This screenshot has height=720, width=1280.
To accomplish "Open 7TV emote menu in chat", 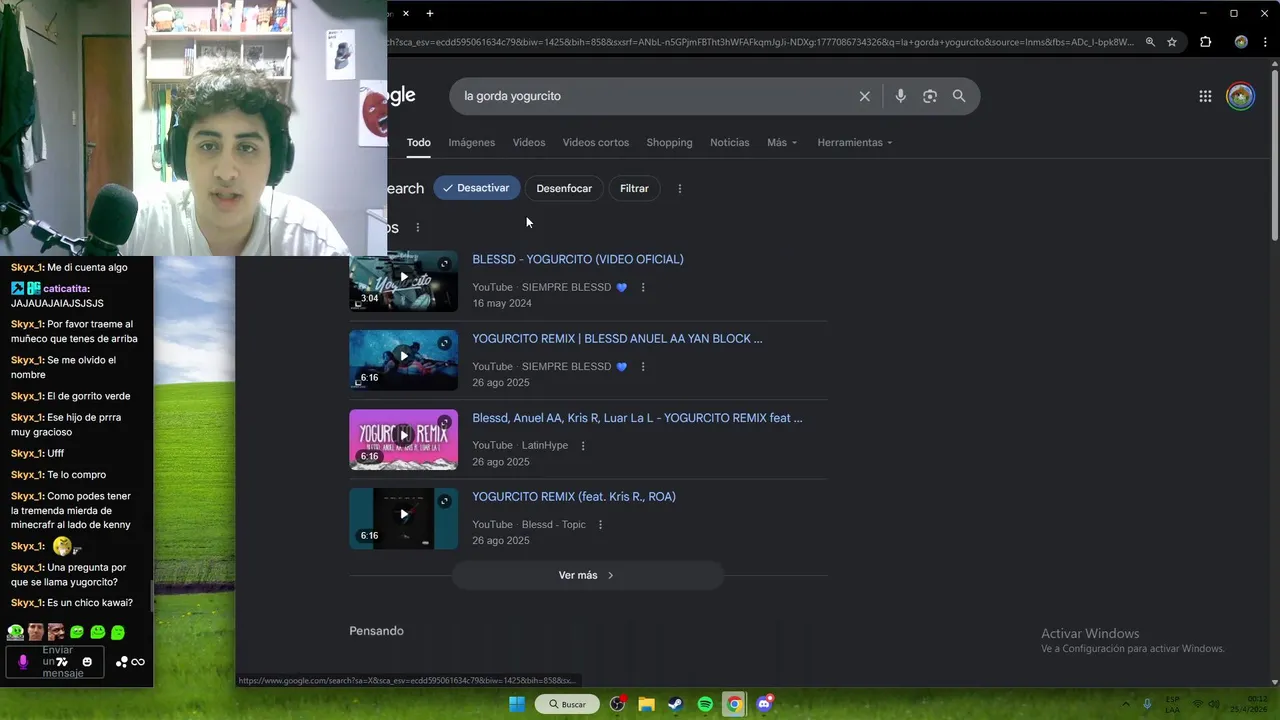I will [x=62, y=661].
